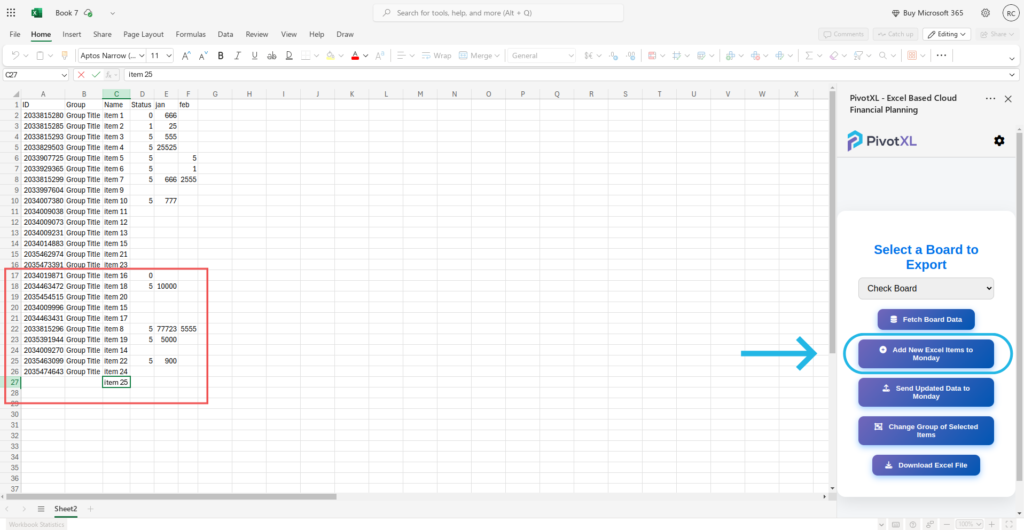The height and width of the screenshot is (530, 1024).
Task: Switch to the Insert tab
Action: click(x=72, y=34)
